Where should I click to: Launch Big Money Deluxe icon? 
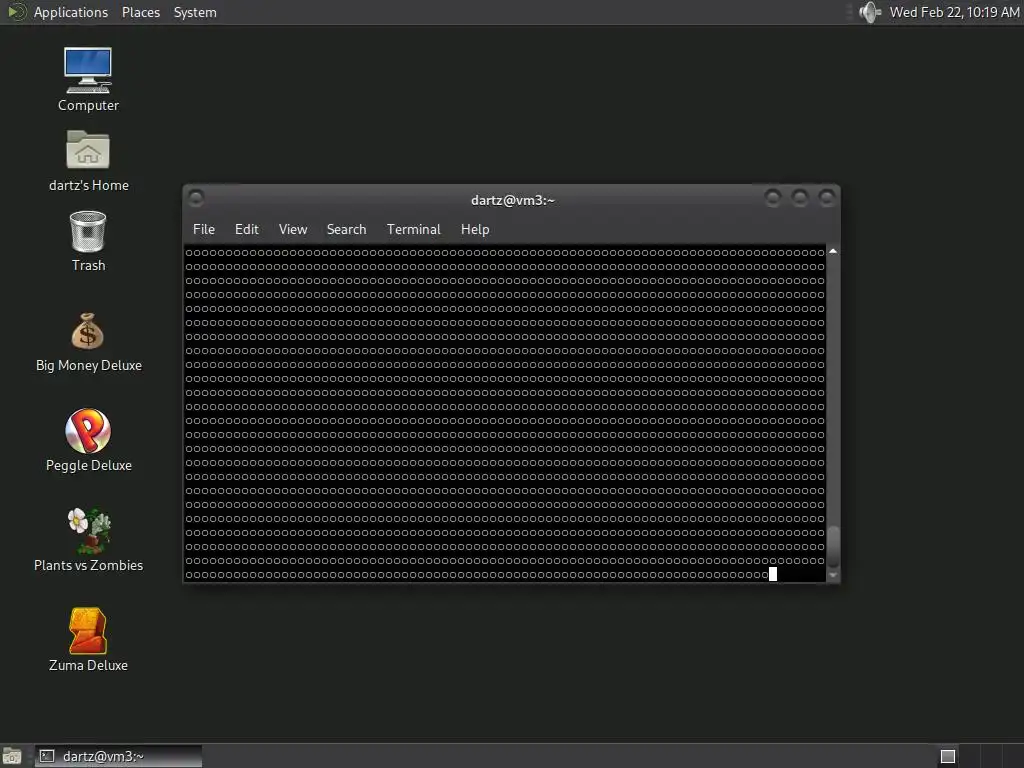[x=88, y=331]
